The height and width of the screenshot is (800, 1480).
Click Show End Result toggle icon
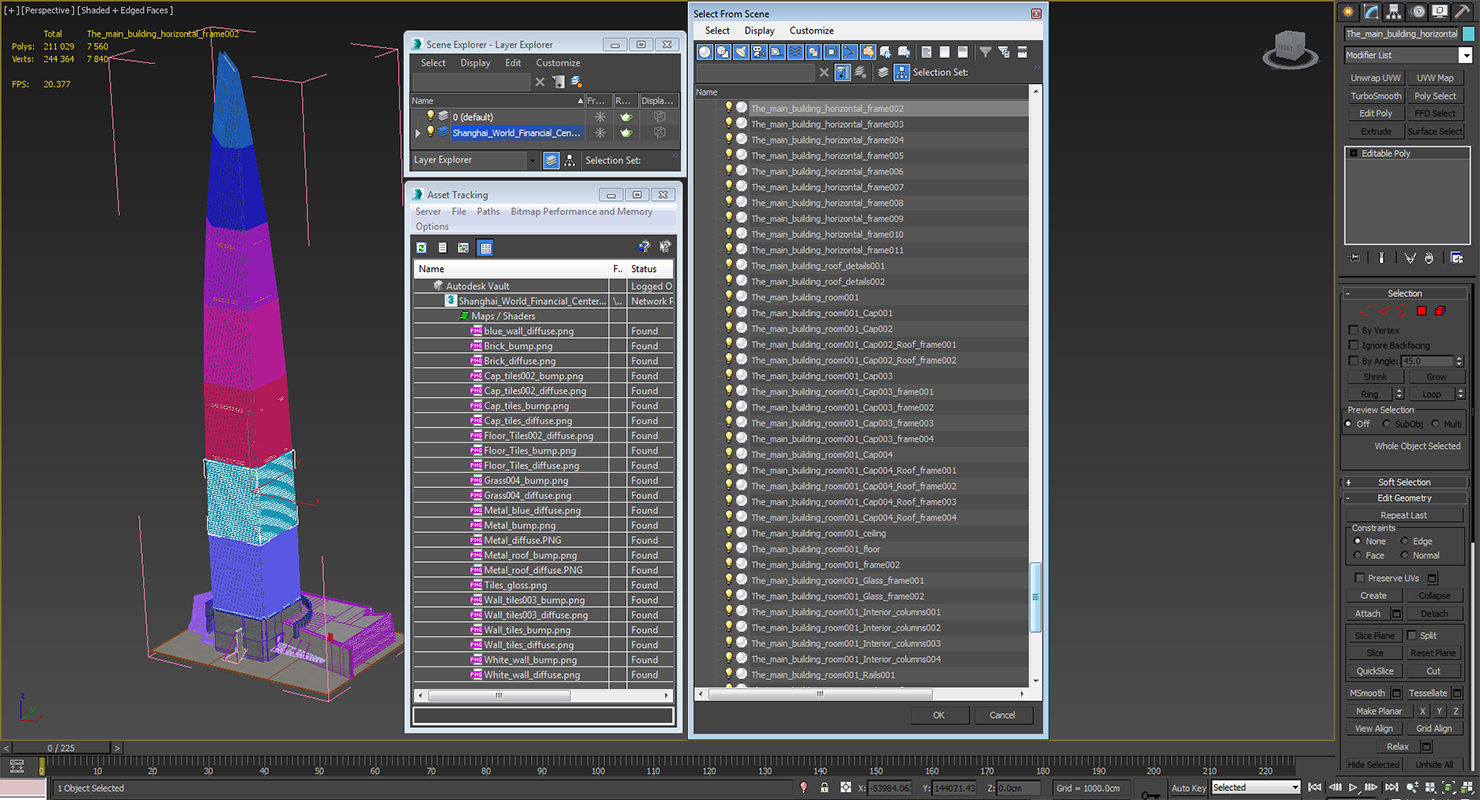coord(1381,257)
